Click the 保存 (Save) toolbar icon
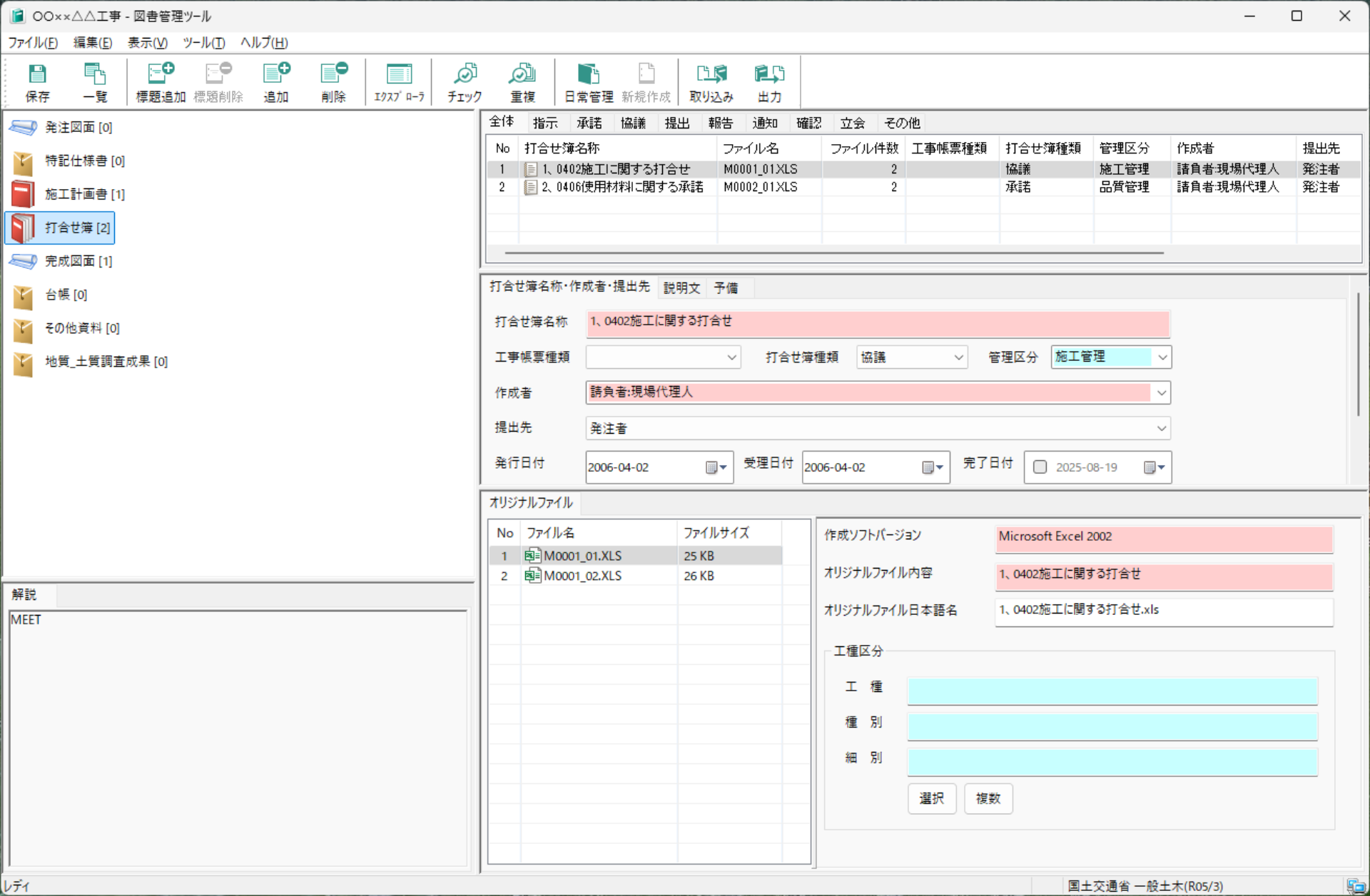This screenshot has width=1370, height=896. 37,81
